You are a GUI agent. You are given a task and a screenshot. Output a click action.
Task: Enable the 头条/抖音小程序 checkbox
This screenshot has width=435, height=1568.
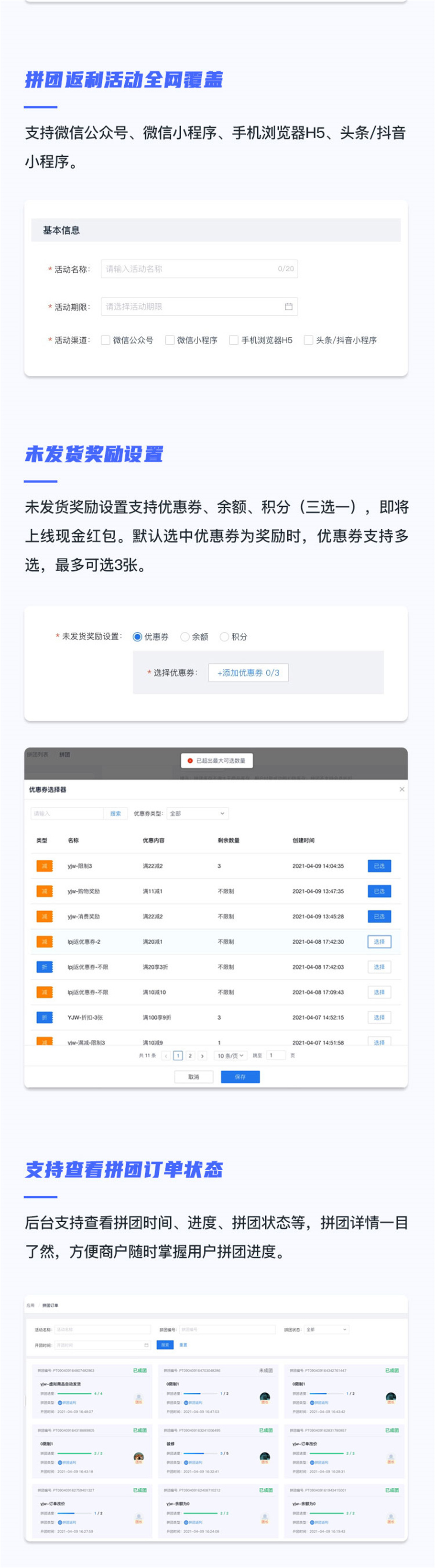point(308,340)
